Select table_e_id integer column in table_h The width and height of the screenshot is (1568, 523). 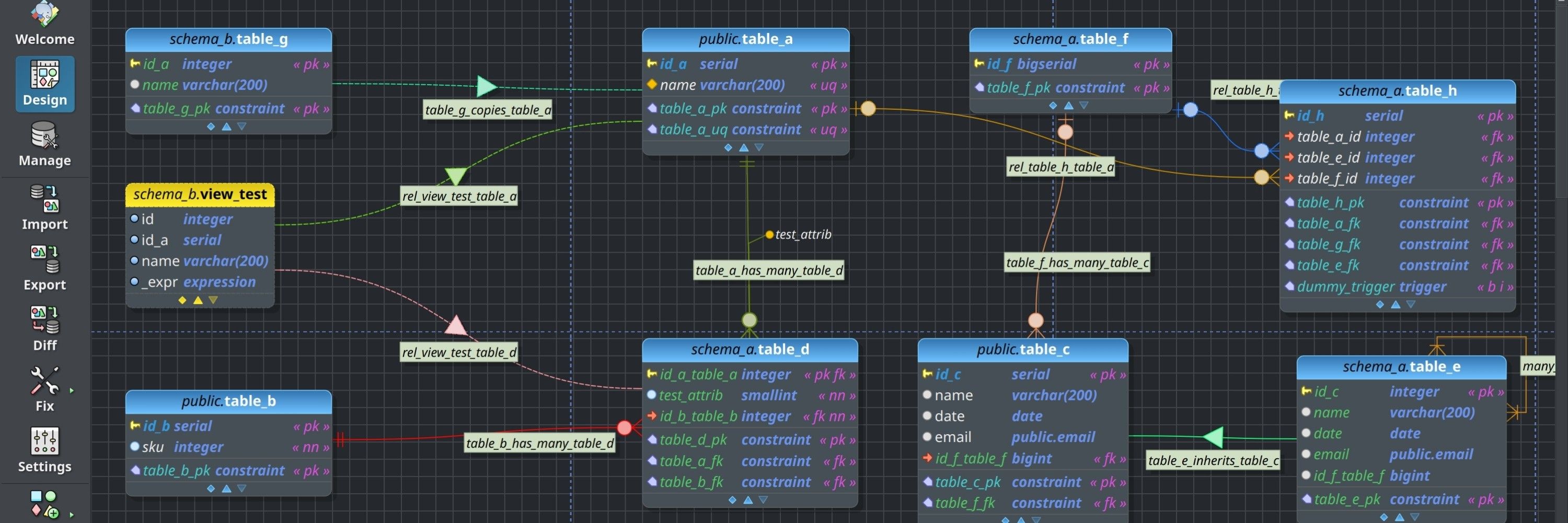pos(1398,158)
